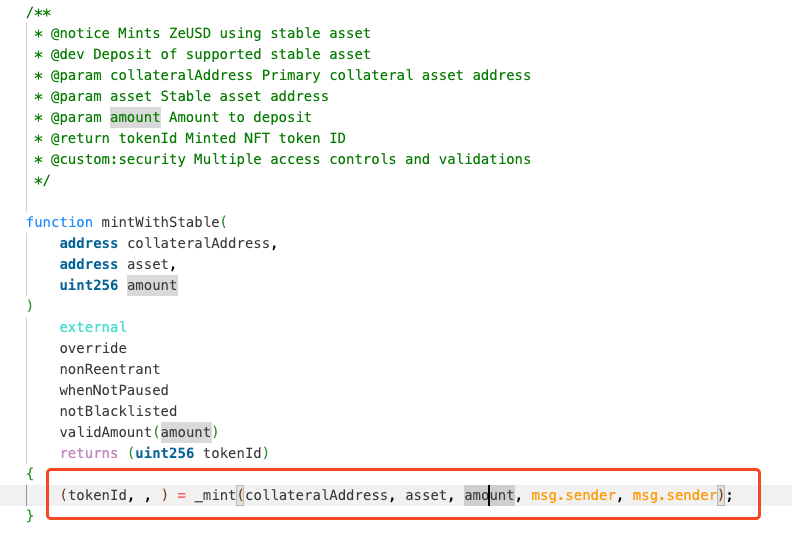Click the 'nonReentrant' modifier
Viewport: 792px width, 546px height.
(110, 369)
